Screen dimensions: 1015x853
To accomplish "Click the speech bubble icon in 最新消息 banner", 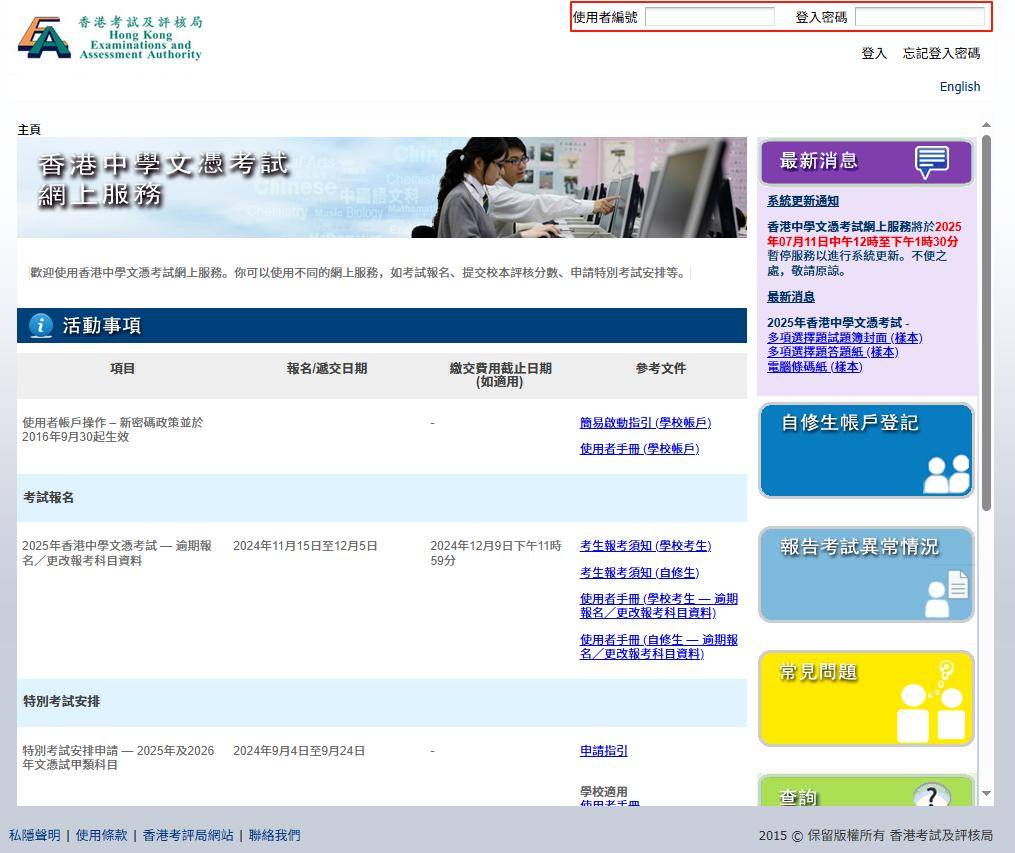I will pyautogui.click(x=931, y=162).
